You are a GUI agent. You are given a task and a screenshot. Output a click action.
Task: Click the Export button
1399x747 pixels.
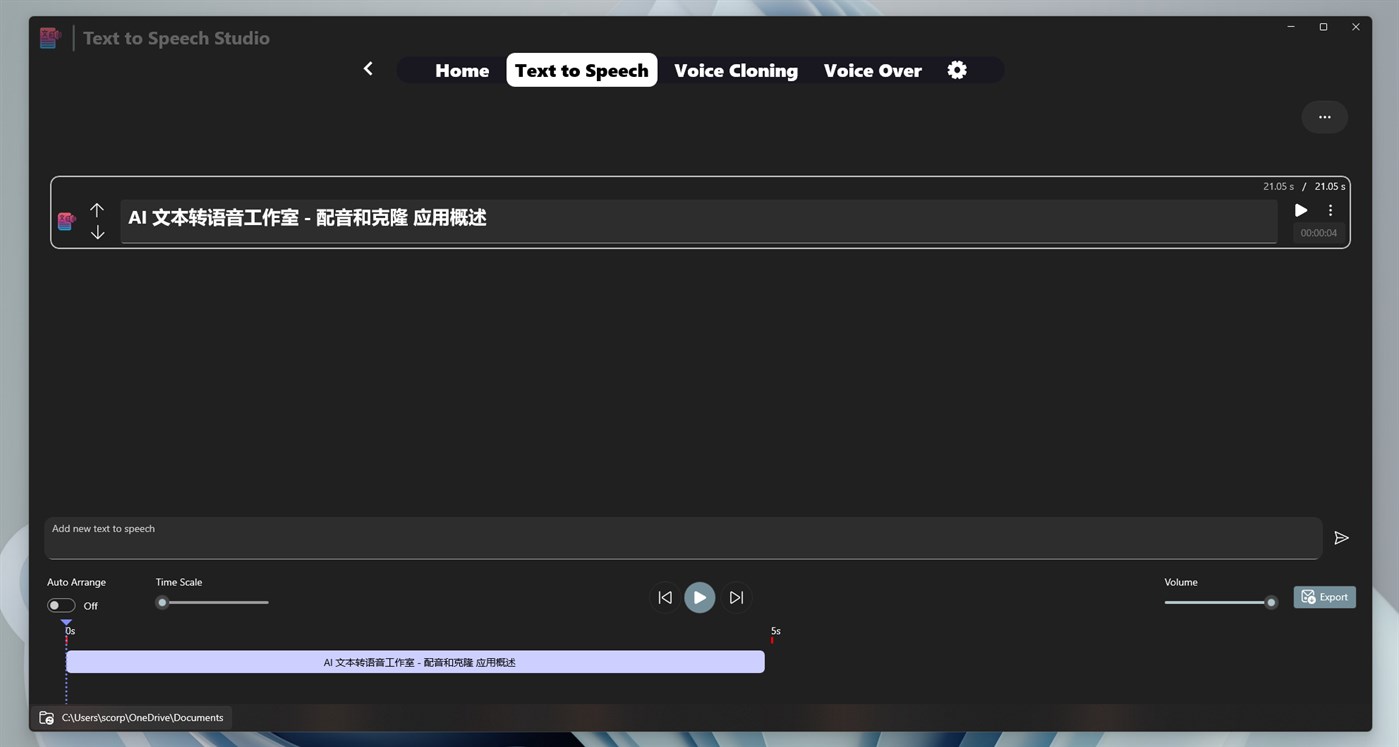tap(1324, 597)
